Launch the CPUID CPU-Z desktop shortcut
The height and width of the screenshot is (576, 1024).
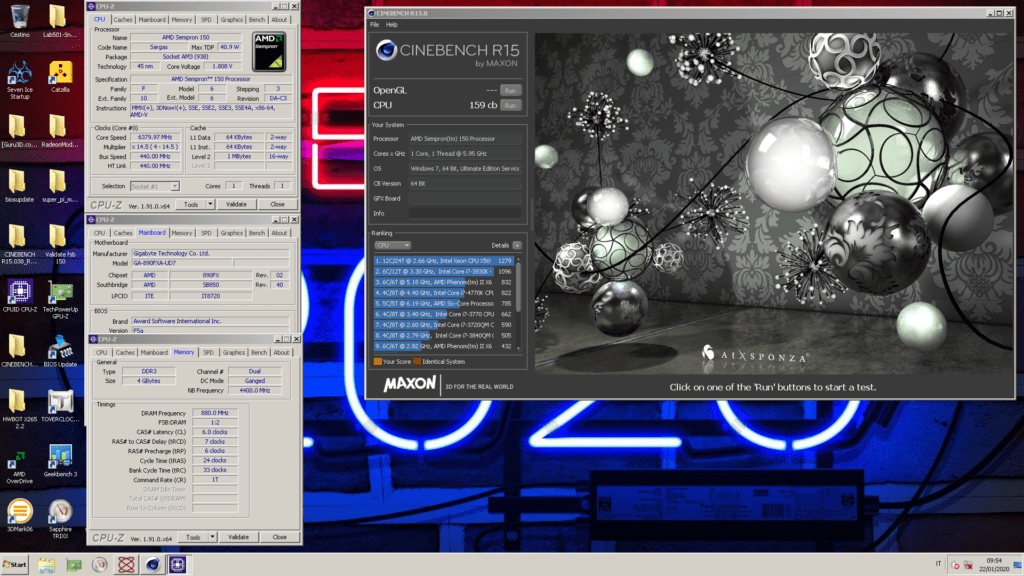[20, 296]
